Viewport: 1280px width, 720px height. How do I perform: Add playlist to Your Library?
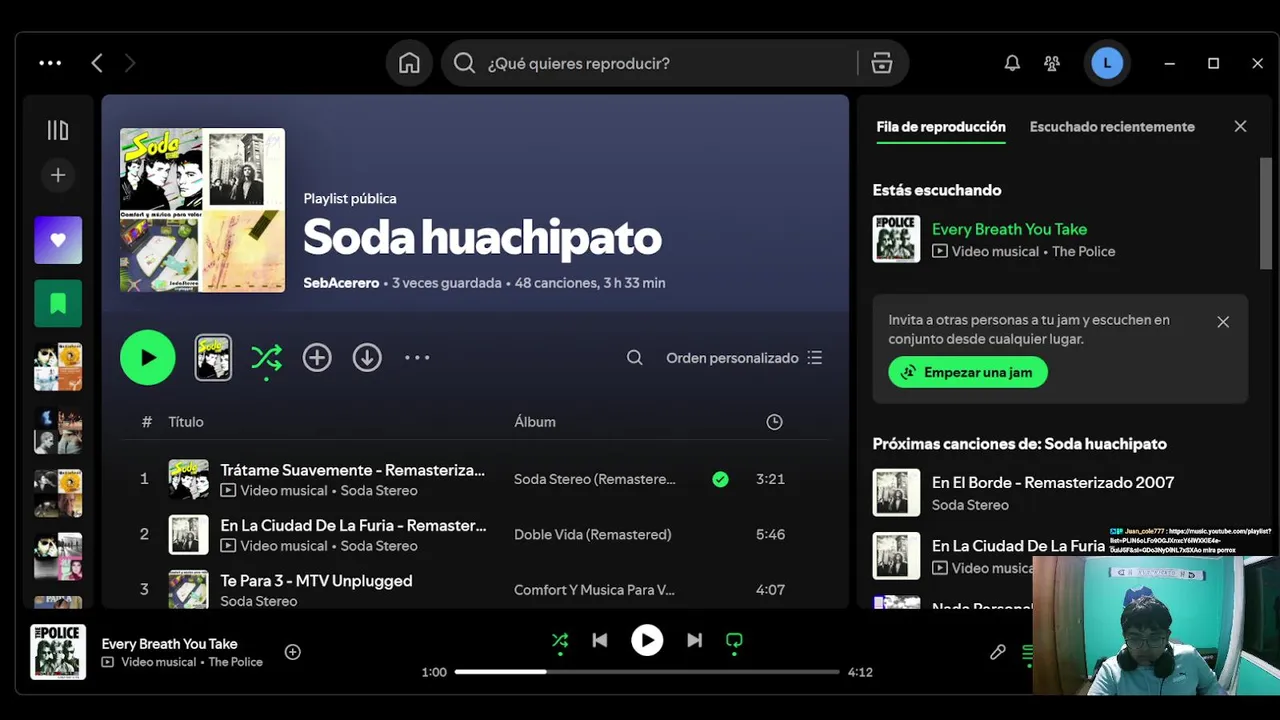[317, 357]
